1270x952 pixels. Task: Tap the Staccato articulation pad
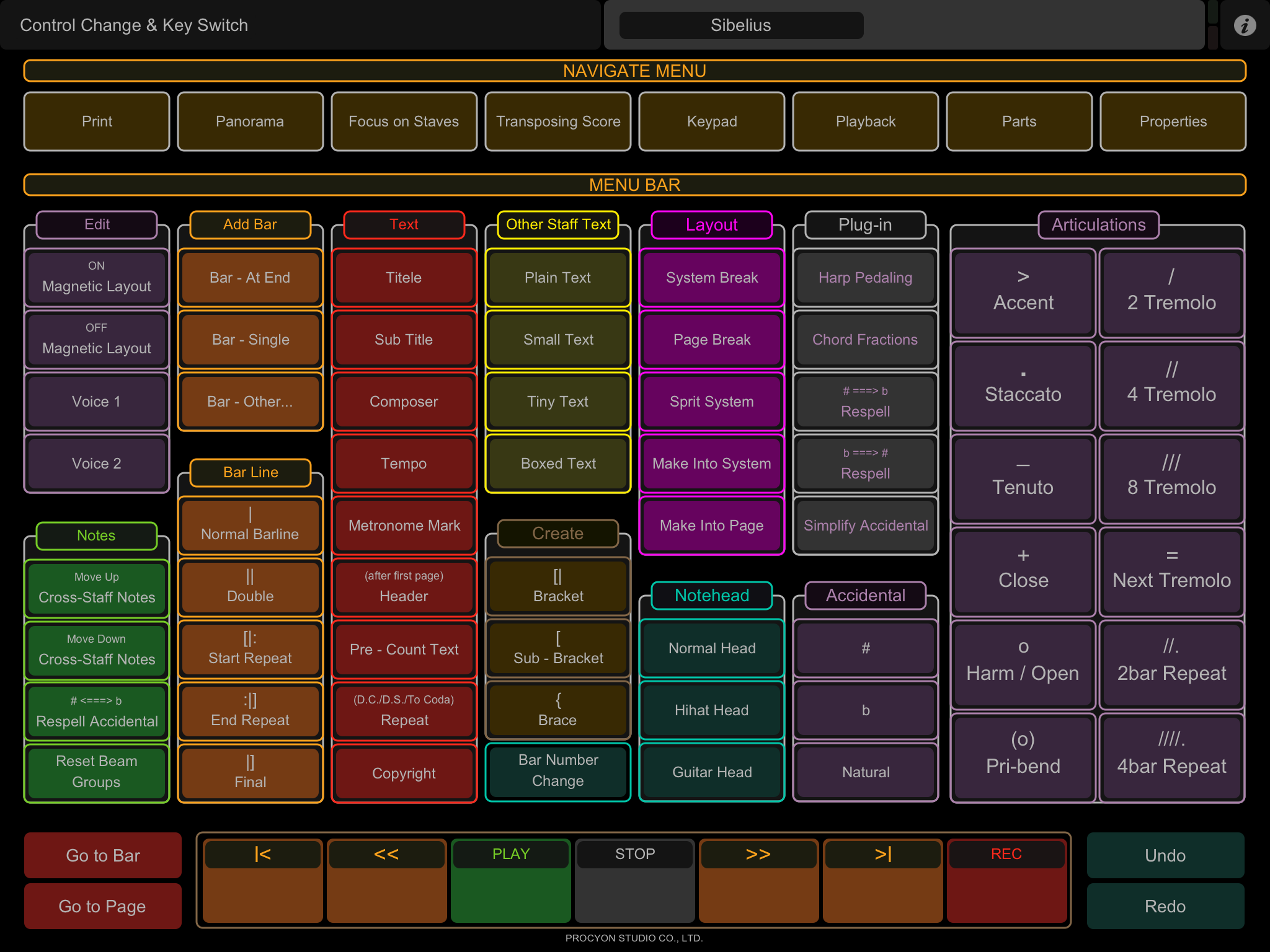point(1023,386)
